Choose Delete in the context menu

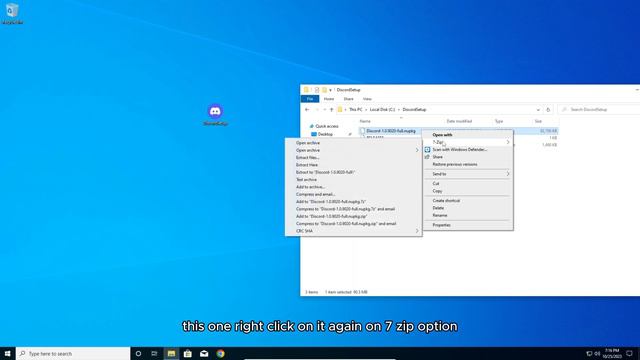pyautogui.click(x=467, y=208)
